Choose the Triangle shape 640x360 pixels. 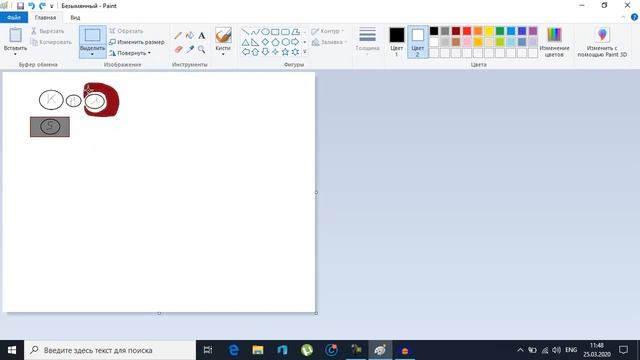point(245,42)
